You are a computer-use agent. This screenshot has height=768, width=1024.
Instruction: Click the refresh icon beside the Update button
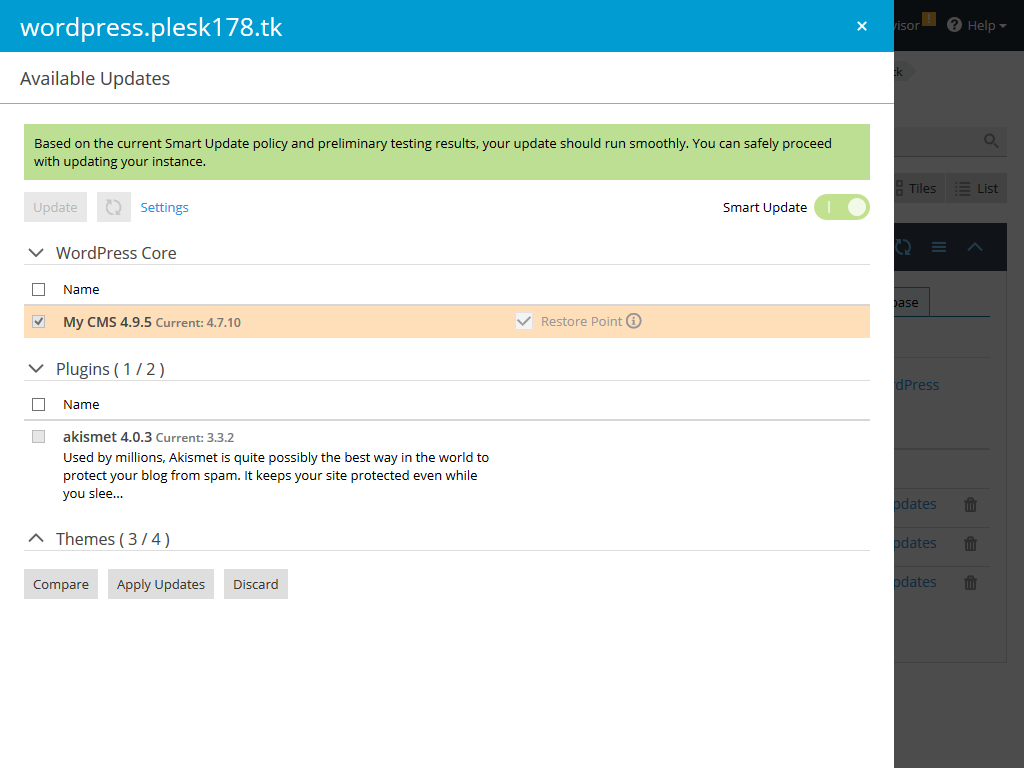pos(113,207)
